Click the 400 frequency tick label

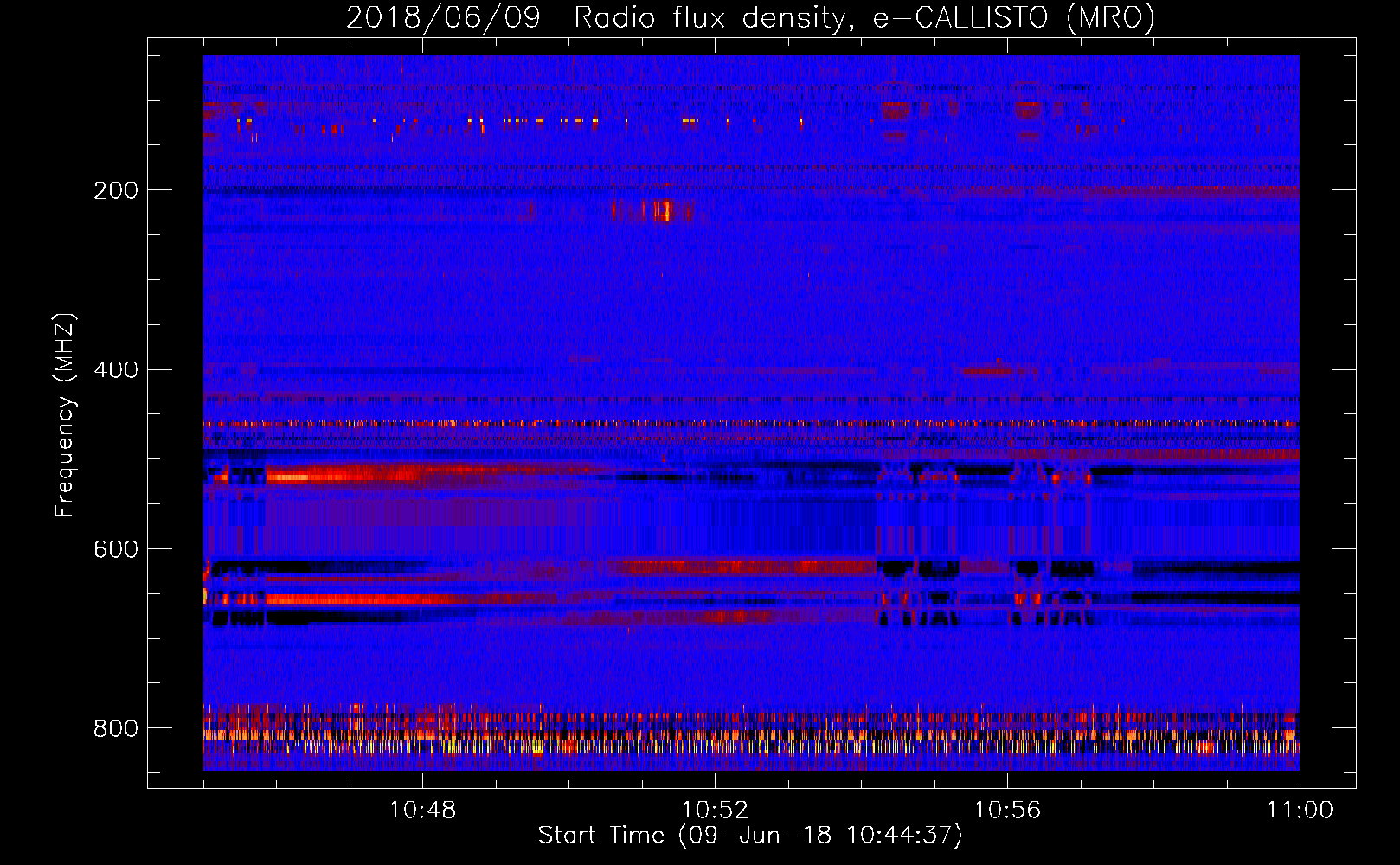click(116, 370)
